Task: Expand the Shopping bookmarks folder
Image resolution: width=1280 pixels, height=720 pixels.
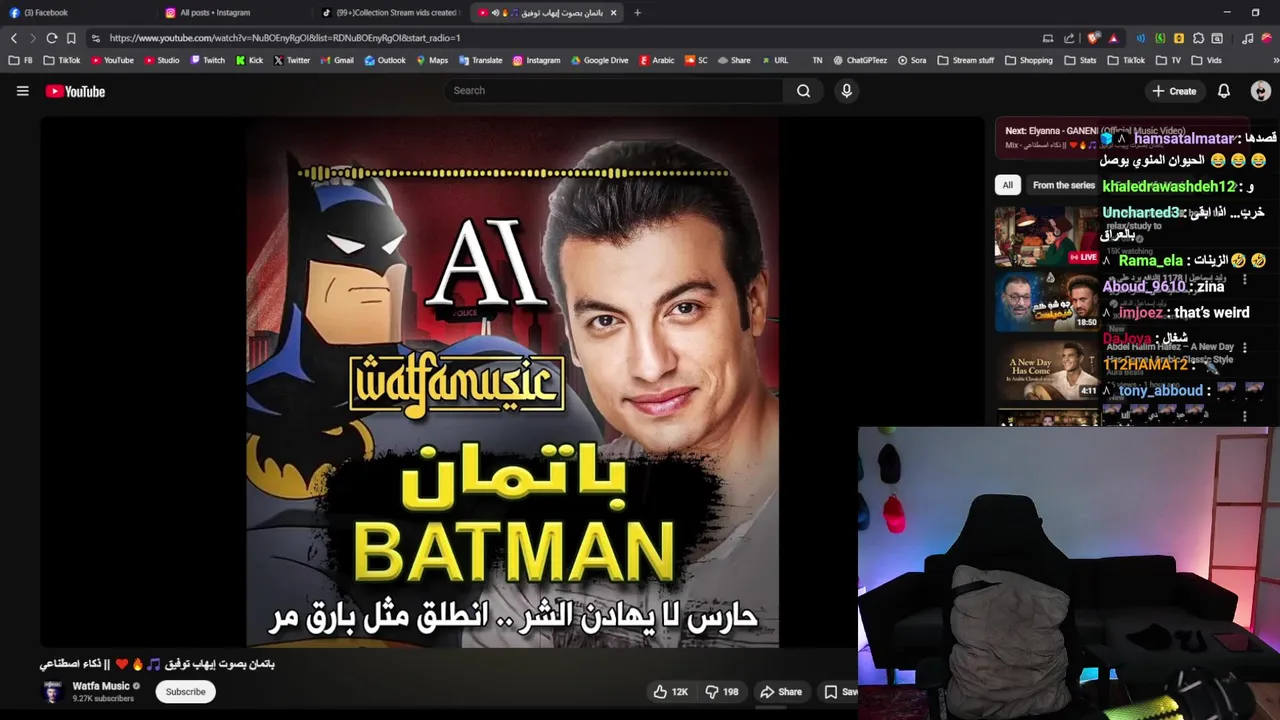Action: tap(1027, 60)
